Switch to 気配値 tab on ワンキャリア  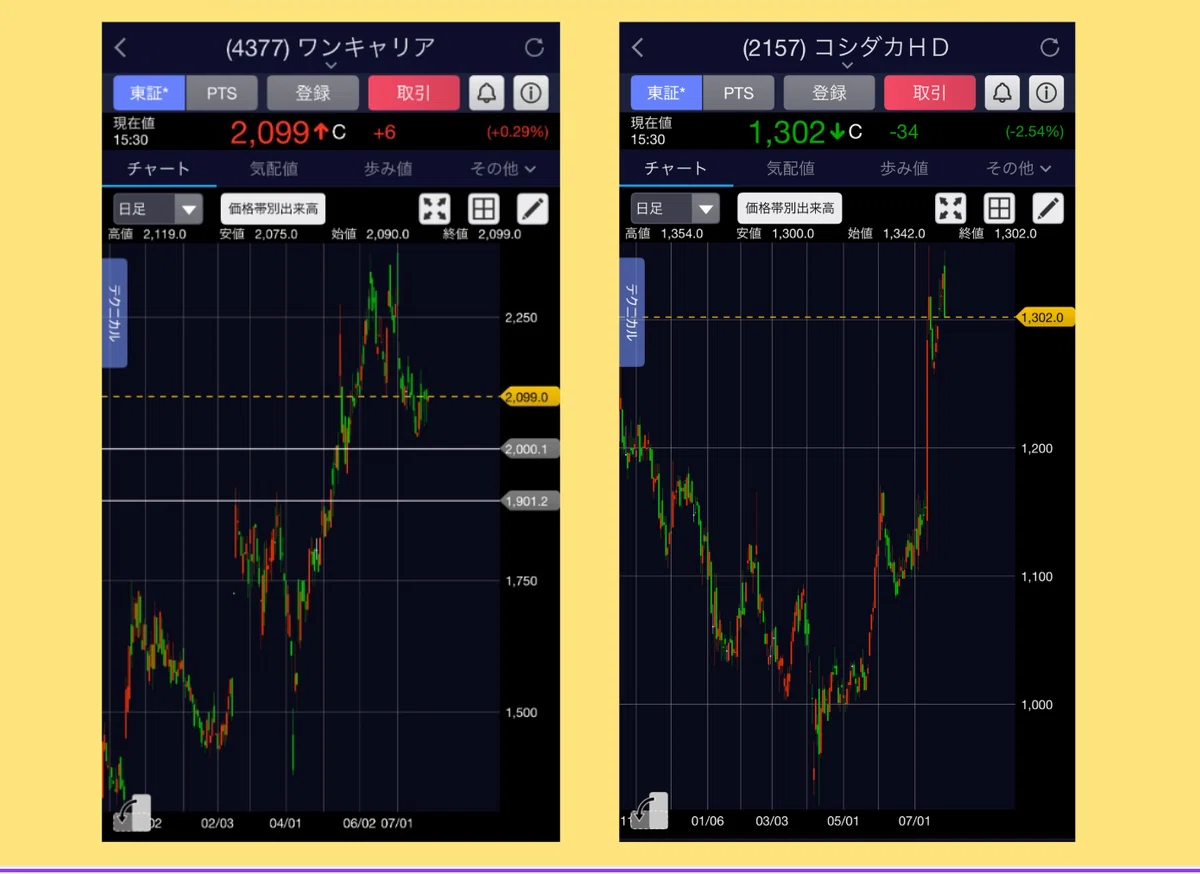(x=274, y=169)
